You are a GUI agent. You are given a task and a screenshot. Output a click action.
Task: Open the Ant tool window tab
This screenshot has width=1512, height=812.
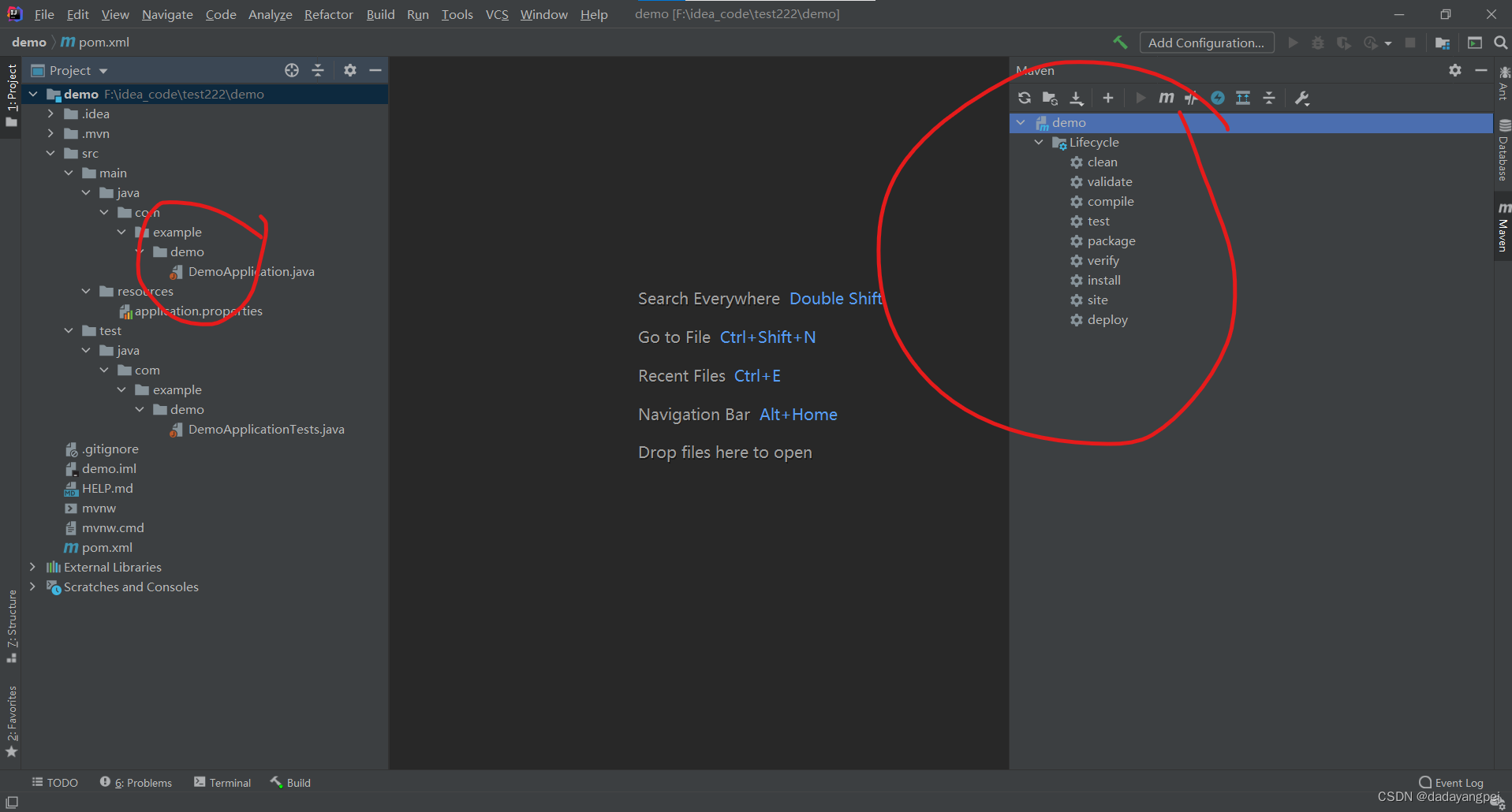click(1503, 83)
